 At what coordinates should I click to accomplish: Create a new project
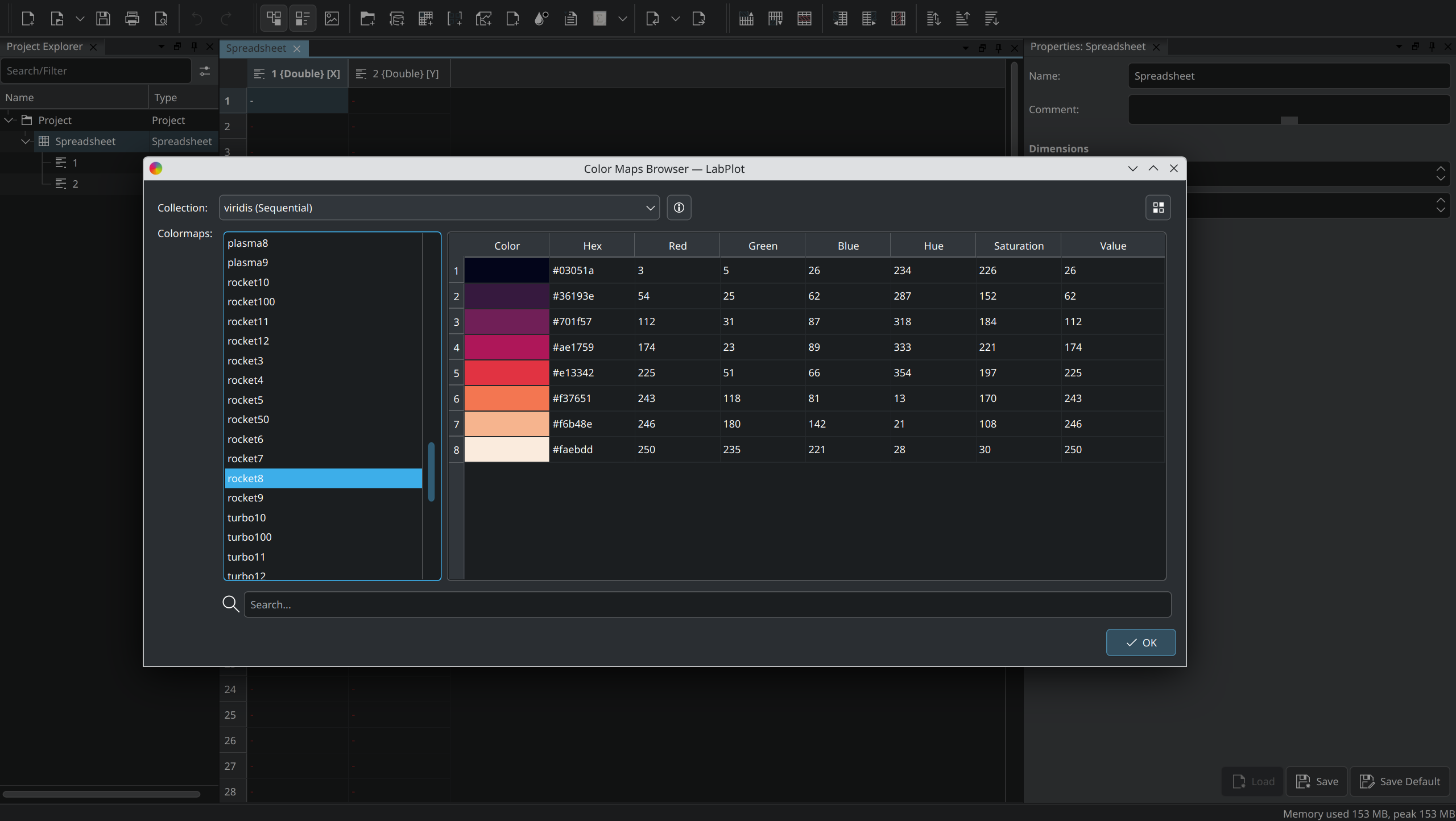point(27,18)
